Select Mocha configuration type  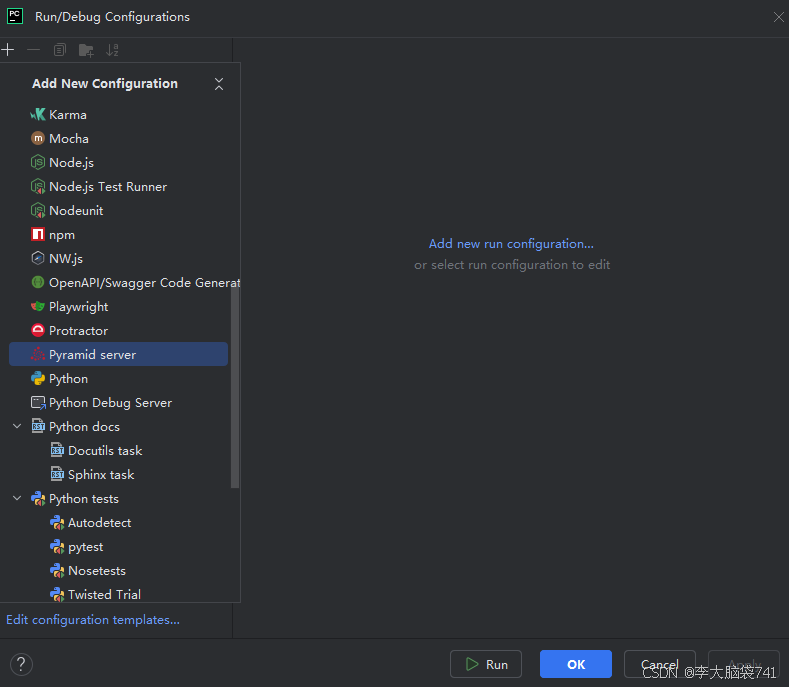[118, 138]
